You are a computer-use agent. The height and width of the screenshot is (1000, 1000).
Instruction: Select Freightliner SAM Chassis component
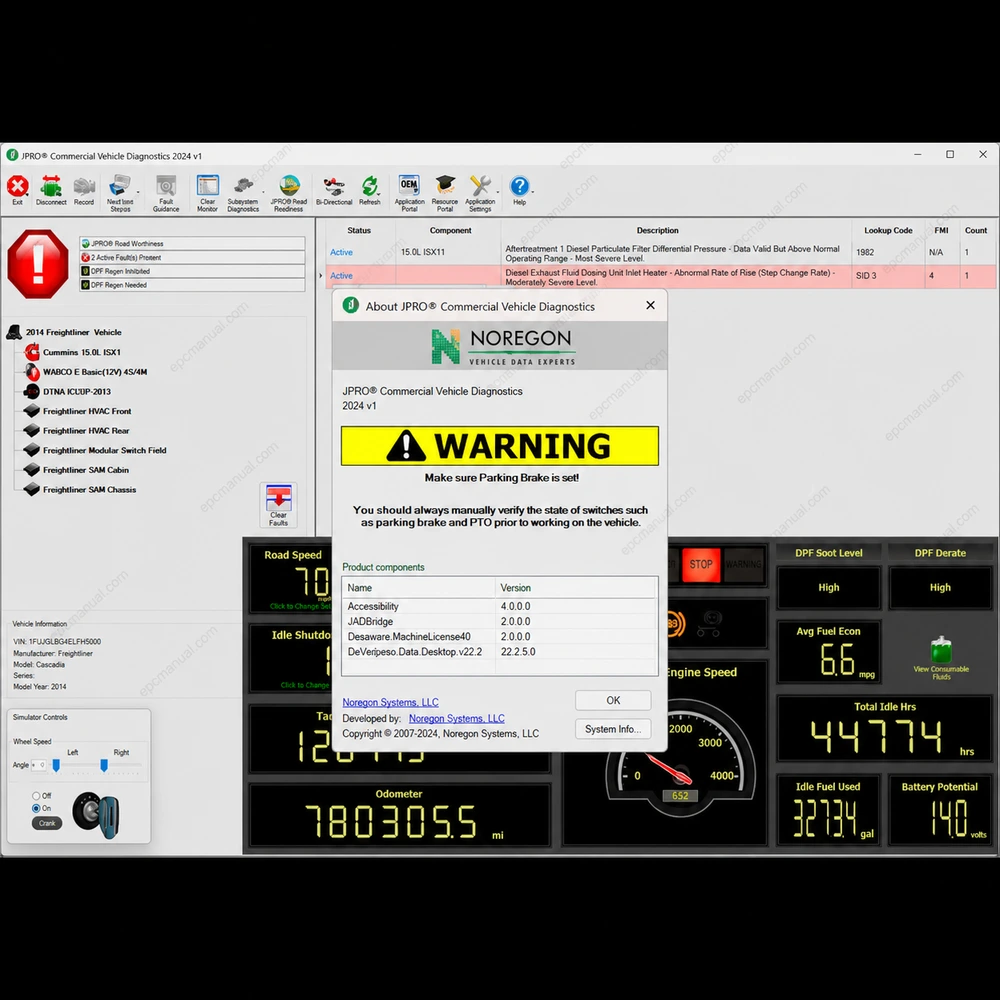click(89, 490)
